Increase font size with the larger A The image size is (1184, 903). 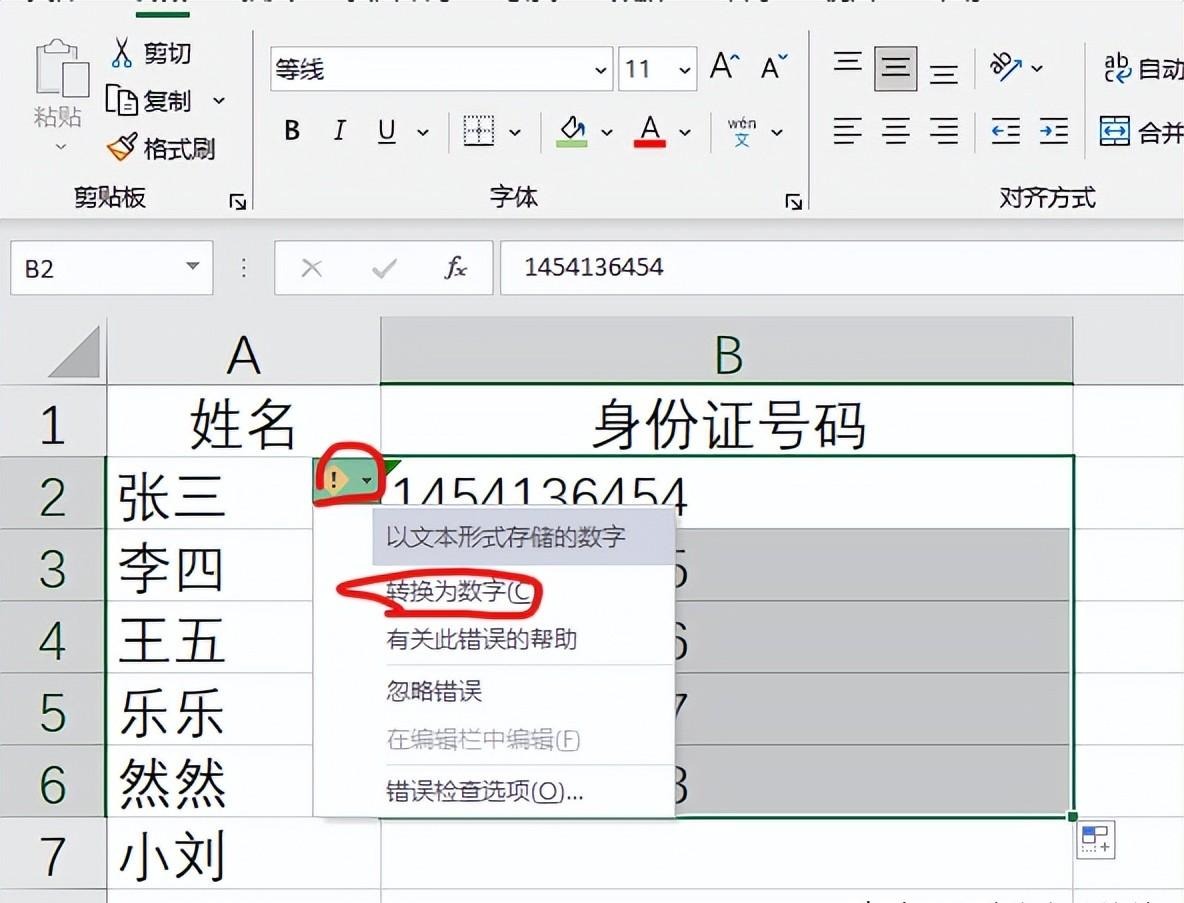[x=725, y=66]
